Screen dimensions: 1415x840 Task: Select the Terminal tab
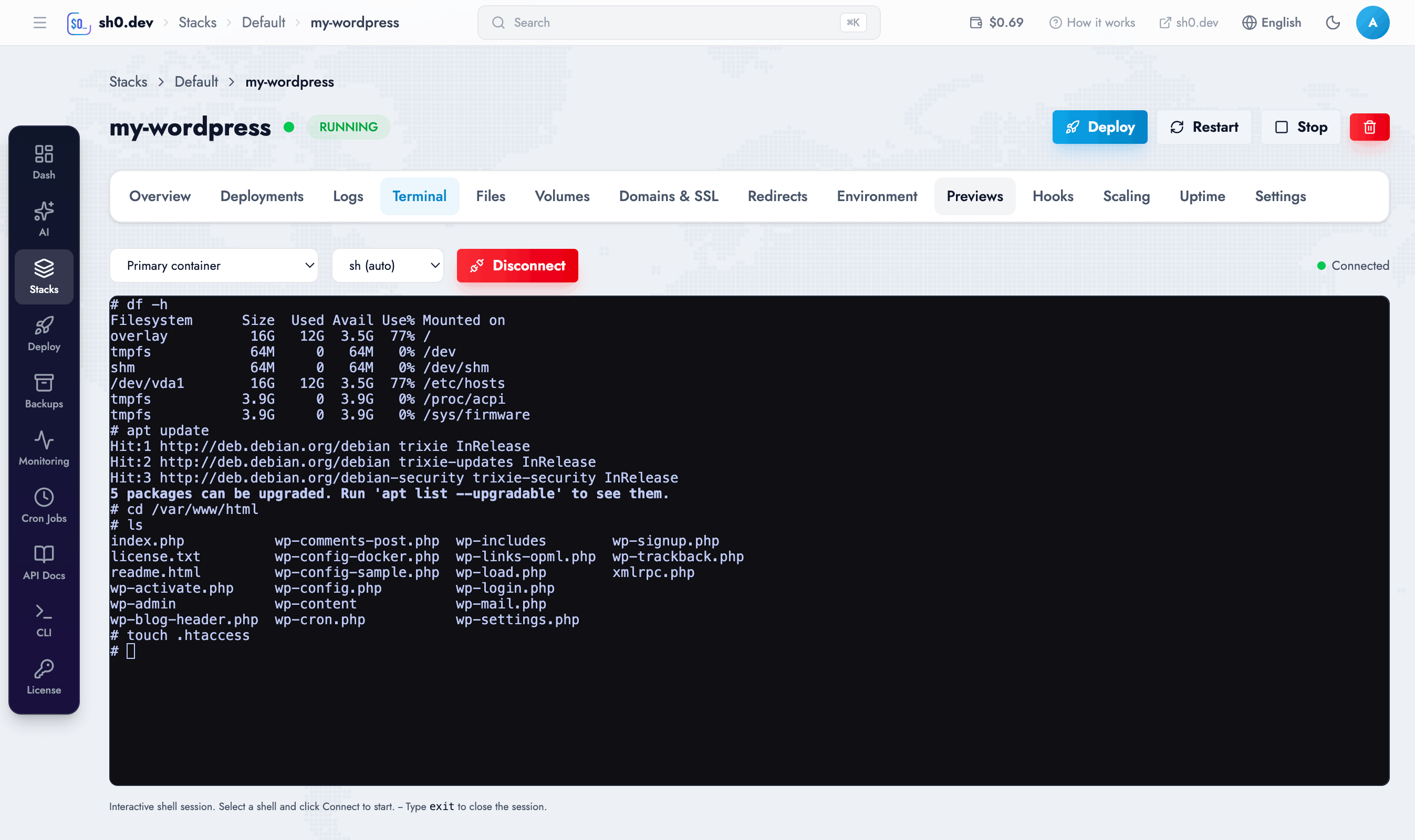pos(420,196)
